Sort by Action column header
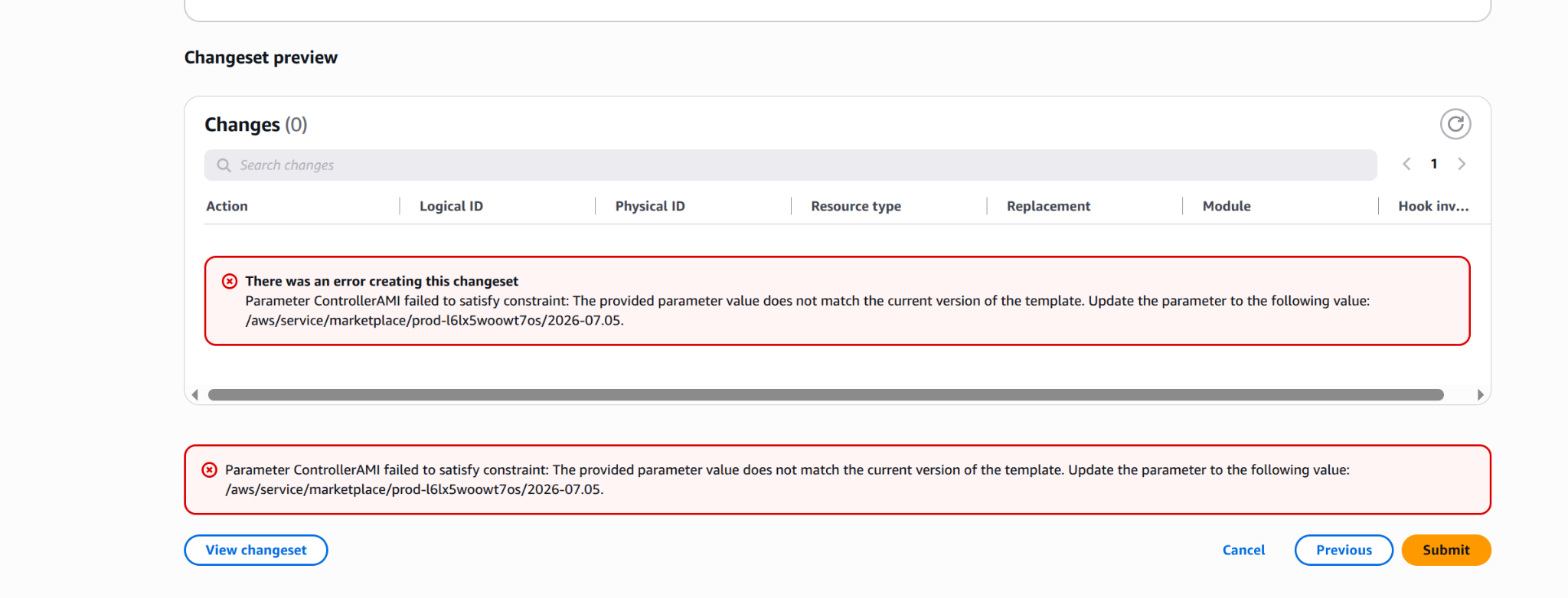The width and height of the screenshot is (1568, 598). click(x=227, y=206)
